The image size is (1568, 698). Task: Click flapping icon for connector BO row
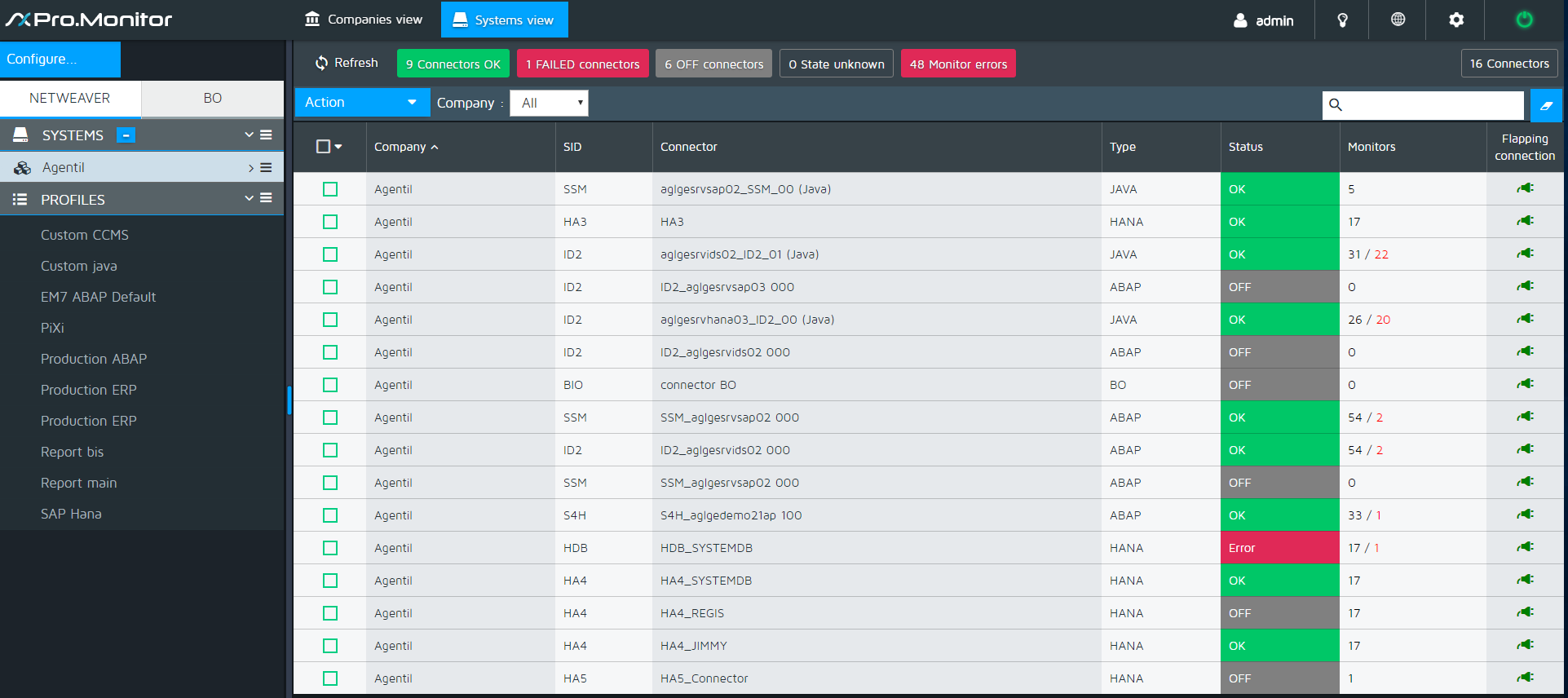[1525, 384]
